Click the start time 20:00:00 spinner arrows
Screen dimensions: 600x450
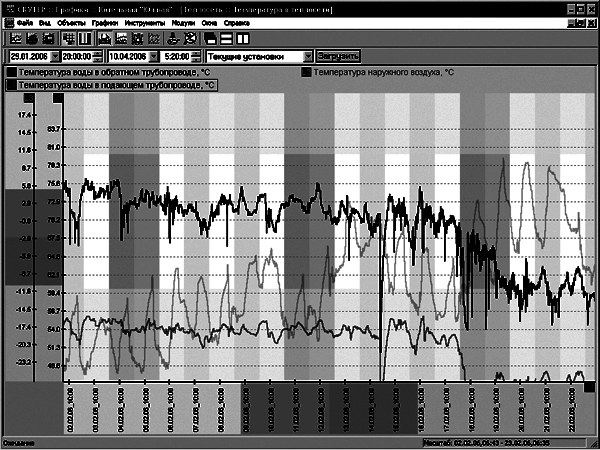[98, 57]
